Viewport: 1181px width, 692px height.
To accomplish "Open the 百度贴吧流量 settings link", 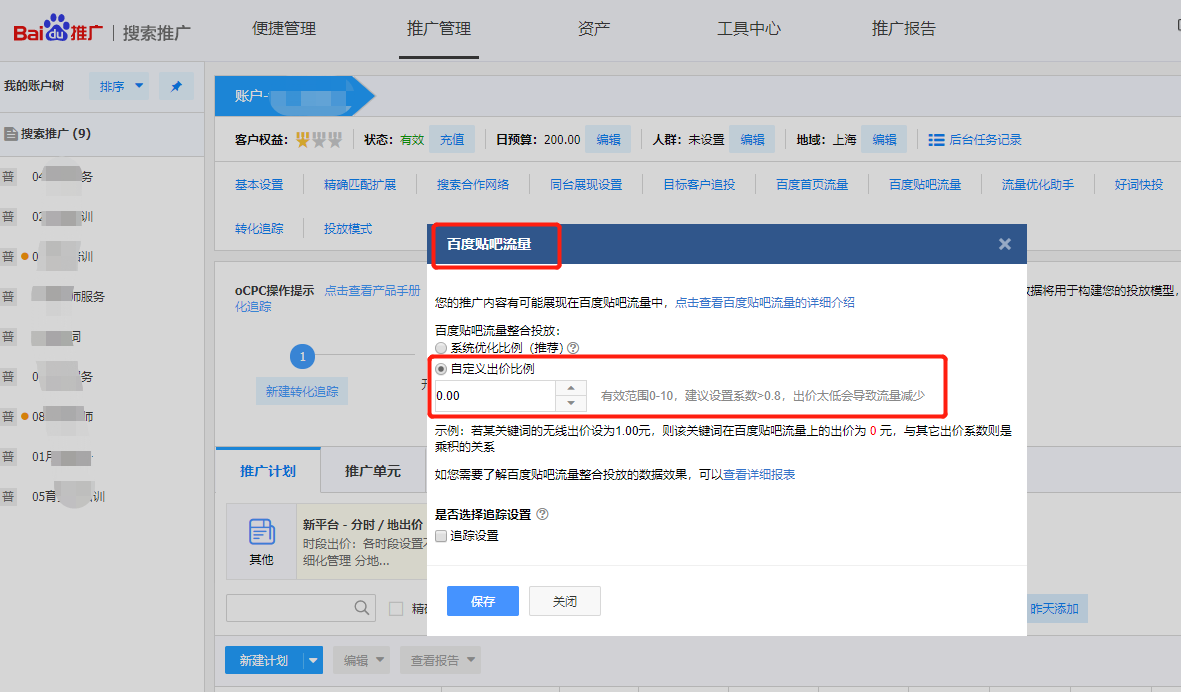I will [925, 184].
